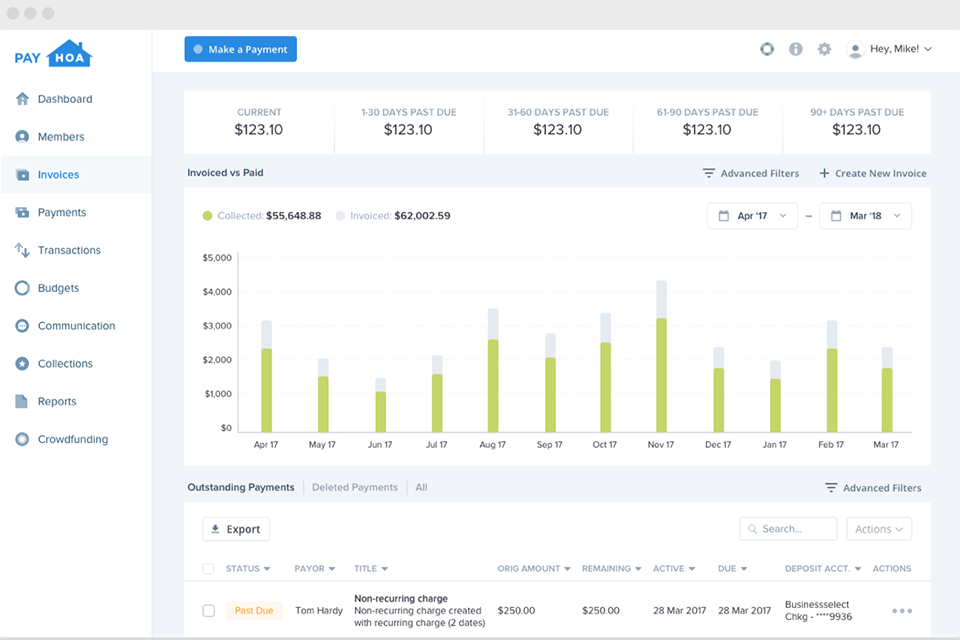This screenshot has width=960, height=640.
Task: Click the help info icon near the top right
Action: (795, 48)
